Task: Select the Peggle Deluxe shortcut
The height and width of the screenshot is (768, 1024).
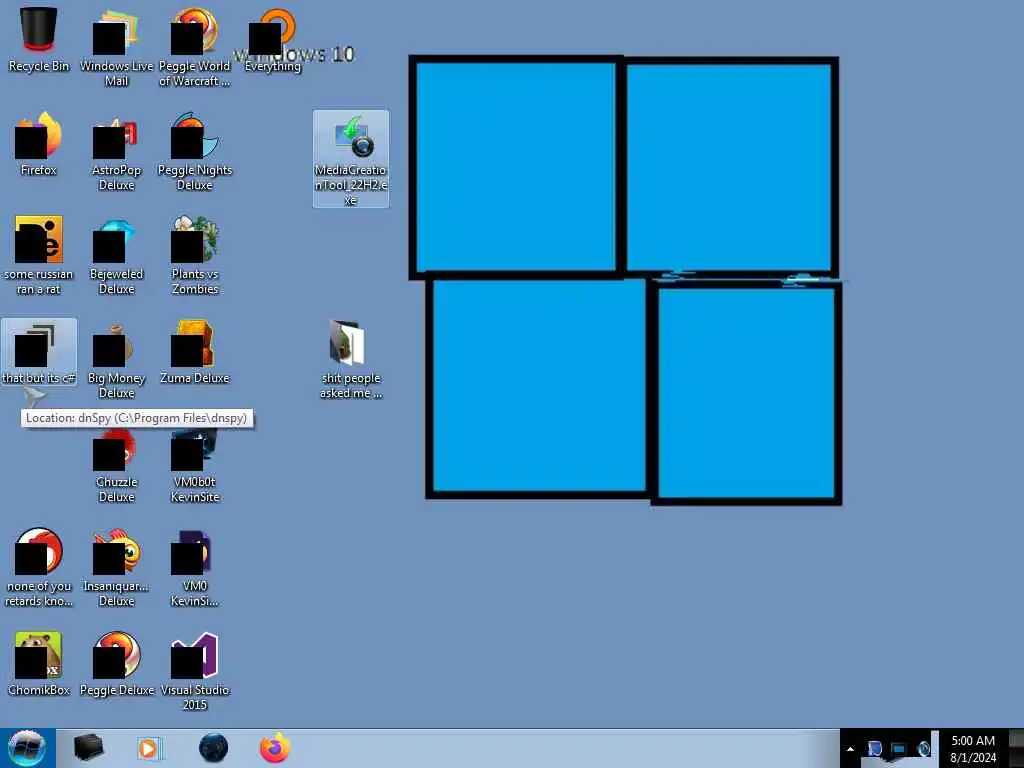Action: click(116, 664)
